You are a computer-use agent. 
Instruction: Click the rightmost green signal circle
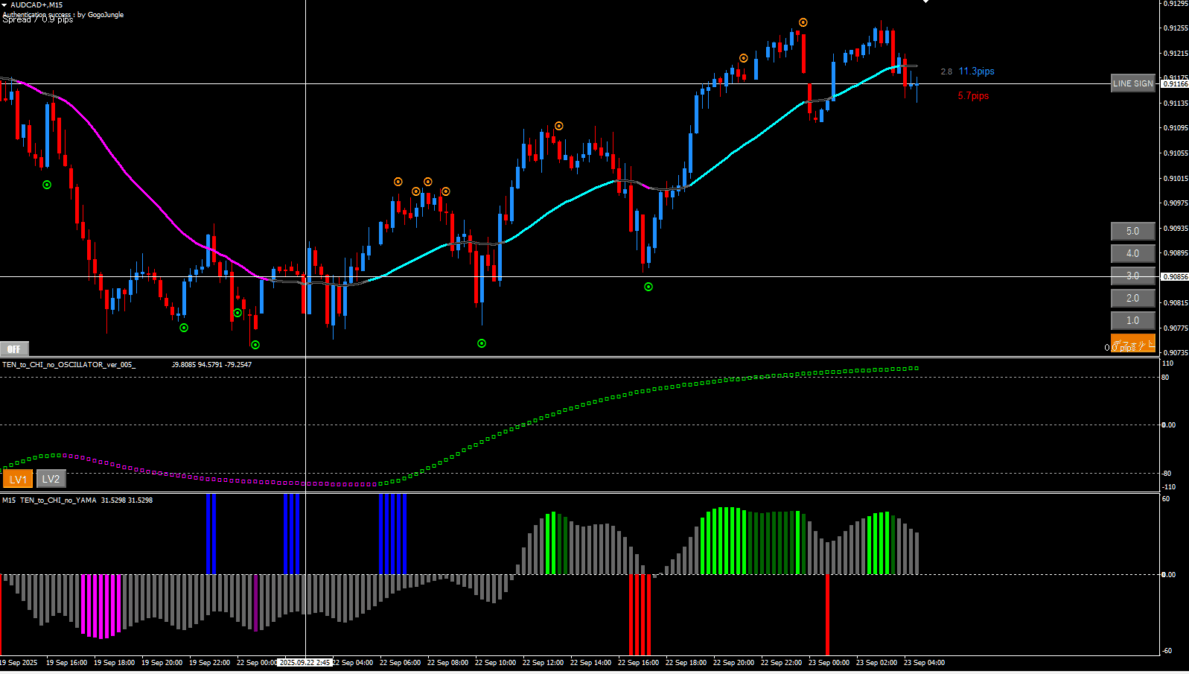pyautogui.click(x=648, y=287)
